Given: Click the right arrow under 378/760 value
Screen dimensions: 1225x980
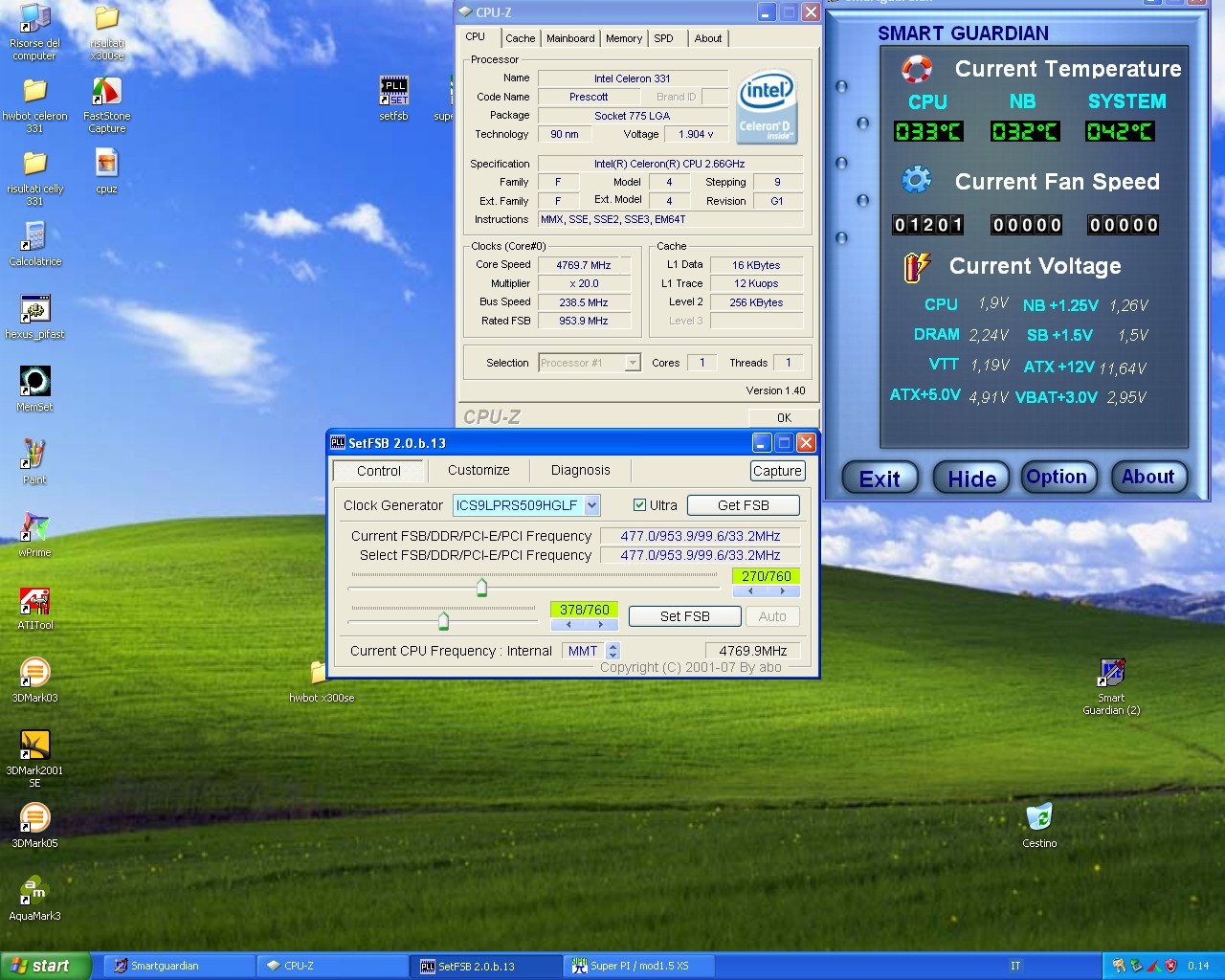Looking at the screenshot, I should coord(600,624).
